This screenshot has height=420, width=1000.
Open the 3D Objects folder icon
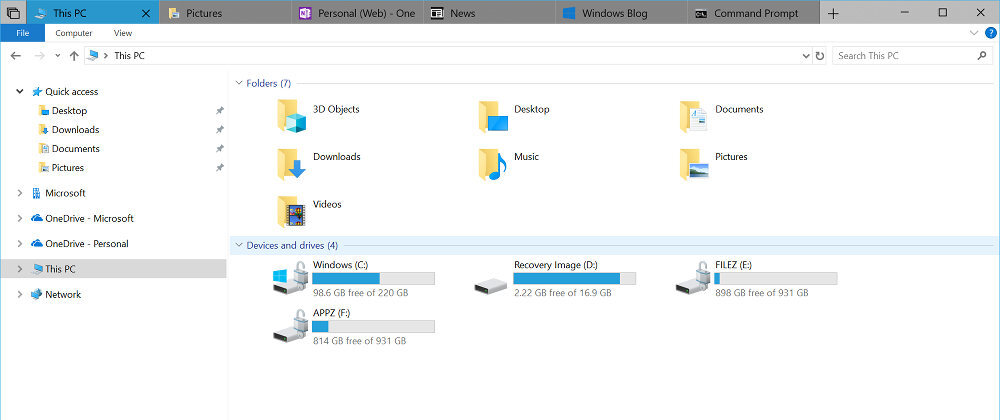pyautogui.click(x=292, y=116)
